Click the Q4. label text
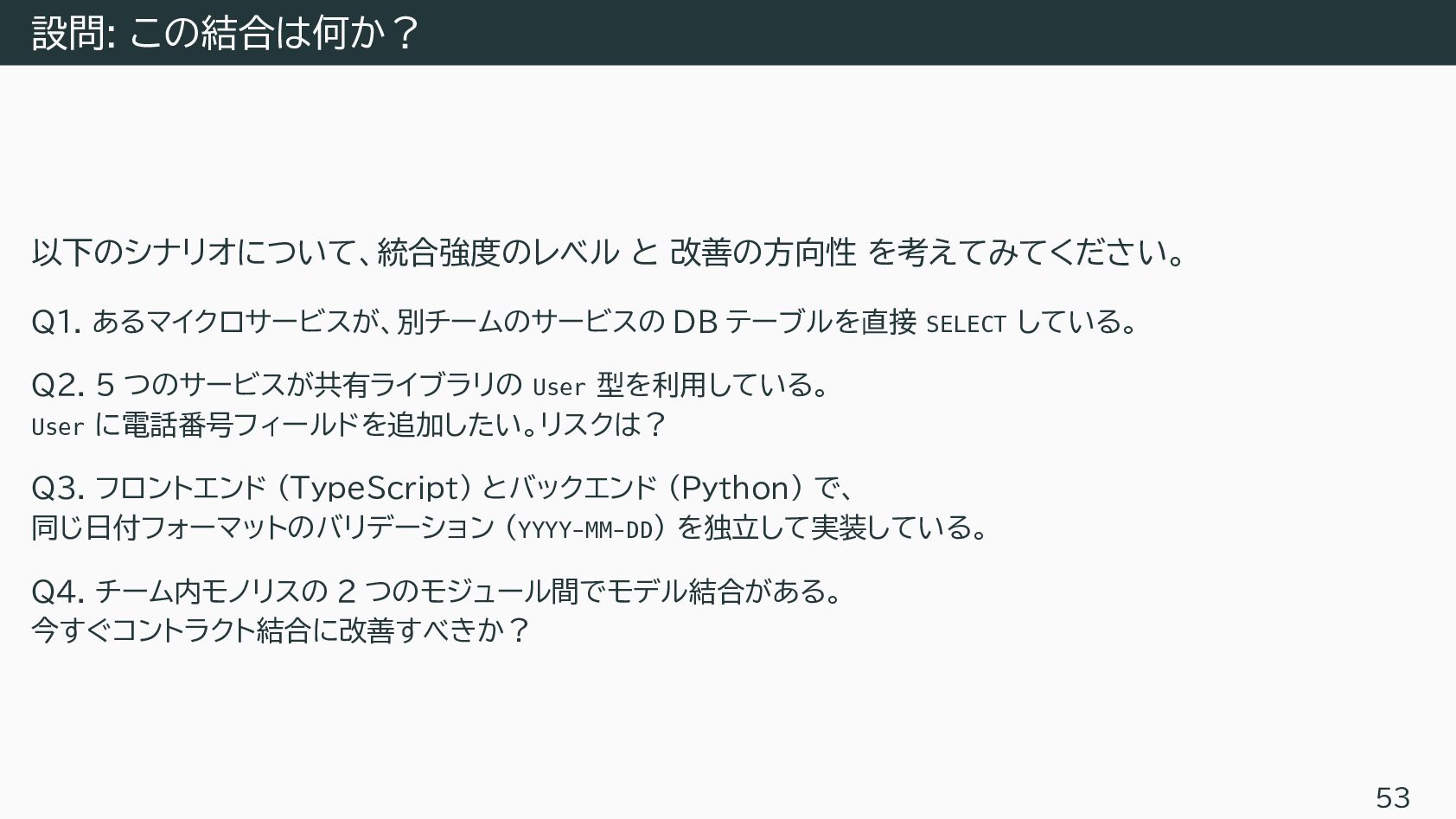 (58, 592)
